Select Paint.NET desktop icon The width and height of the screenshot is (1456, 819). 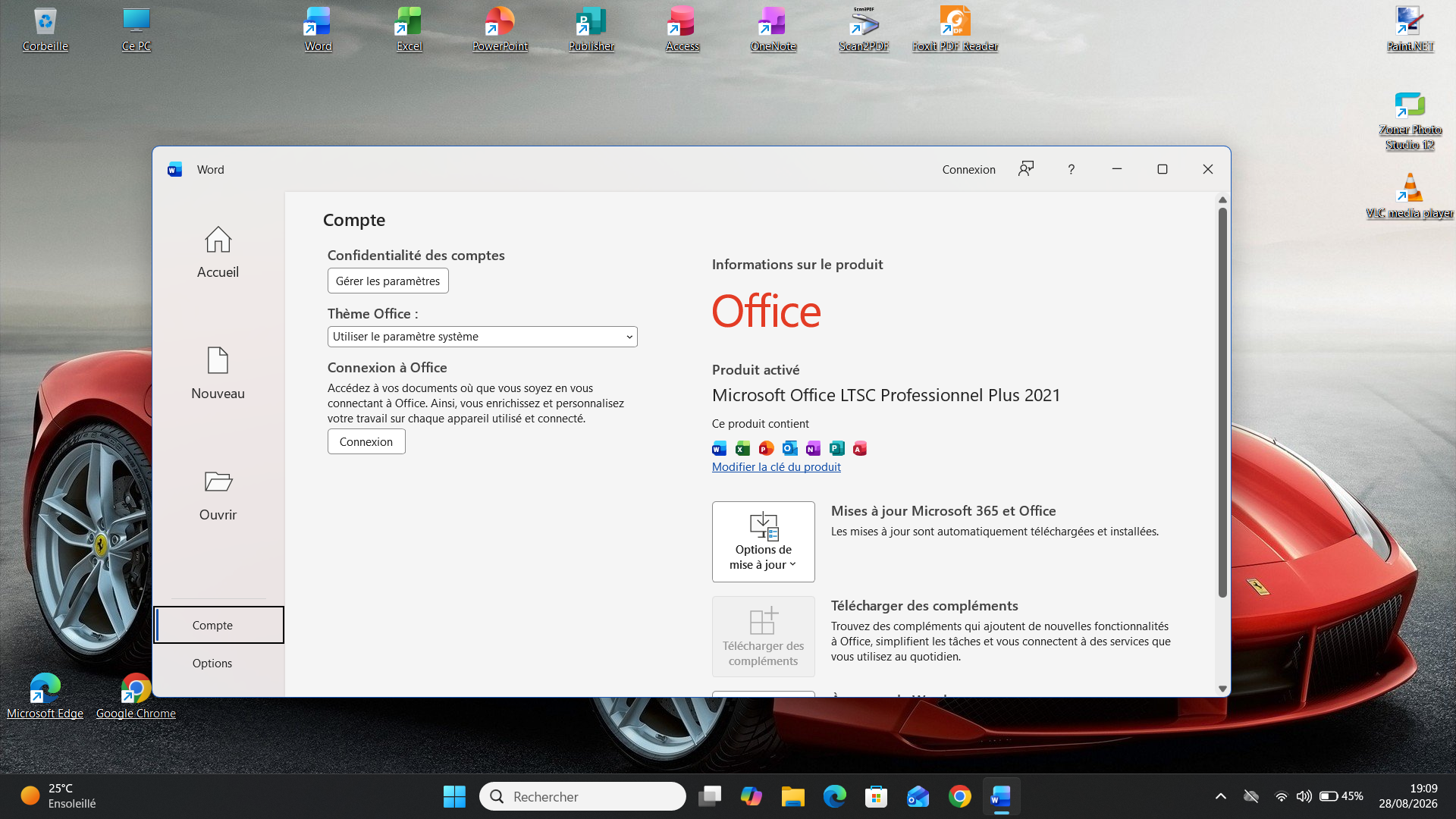pyautogui.click(x=1410, y=29)
